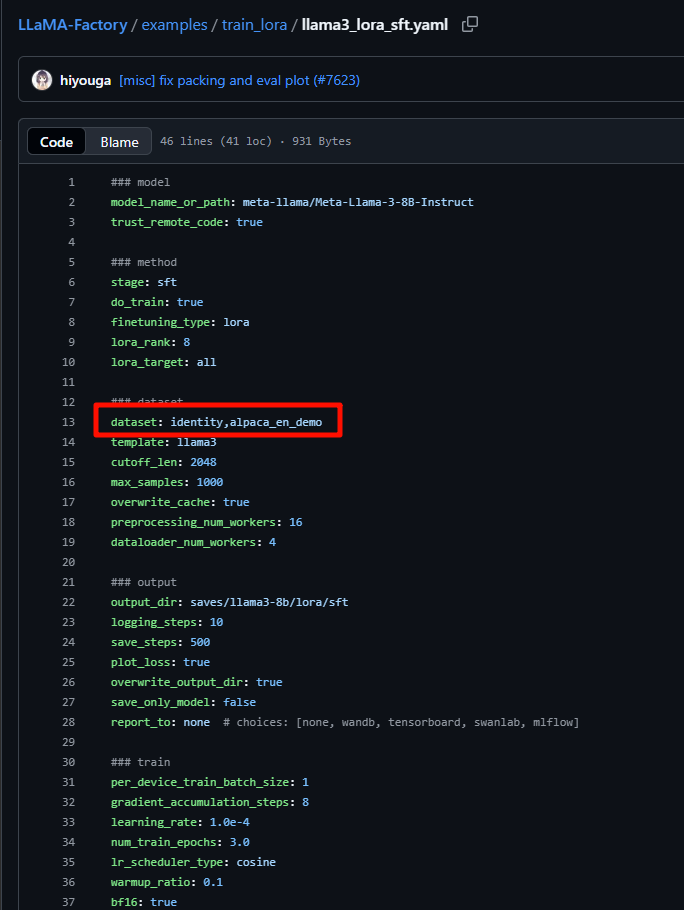Click the highlighted dataset line text
The height and width of the screenshot is (910, 684).
[216, 422]
